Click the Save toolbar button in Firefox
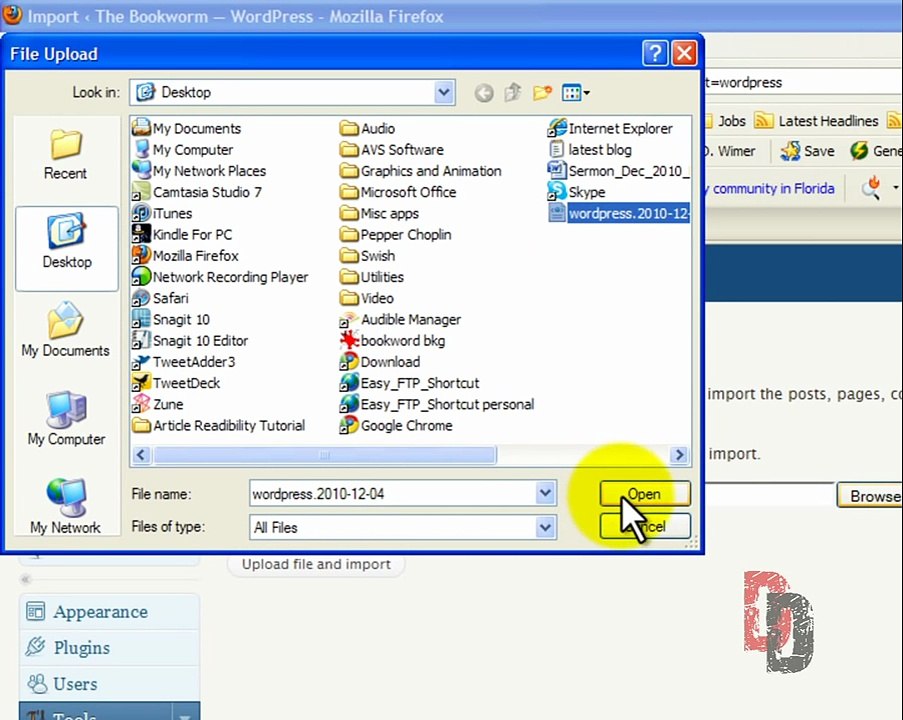 pyautogui.click(x=807, y=151)
